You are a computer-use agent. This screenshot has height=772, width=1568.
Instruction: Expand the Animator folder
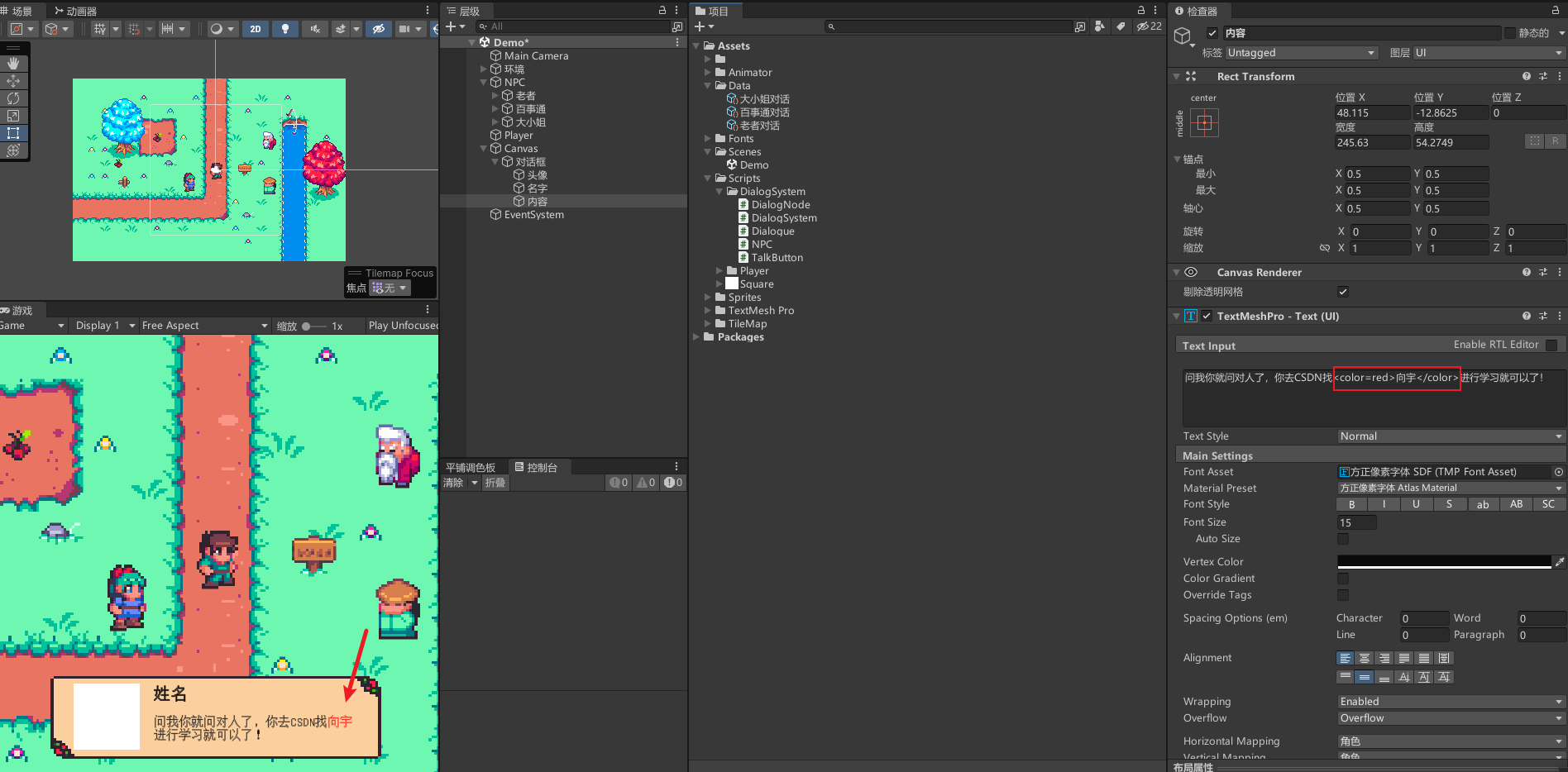tap(708, 73)
